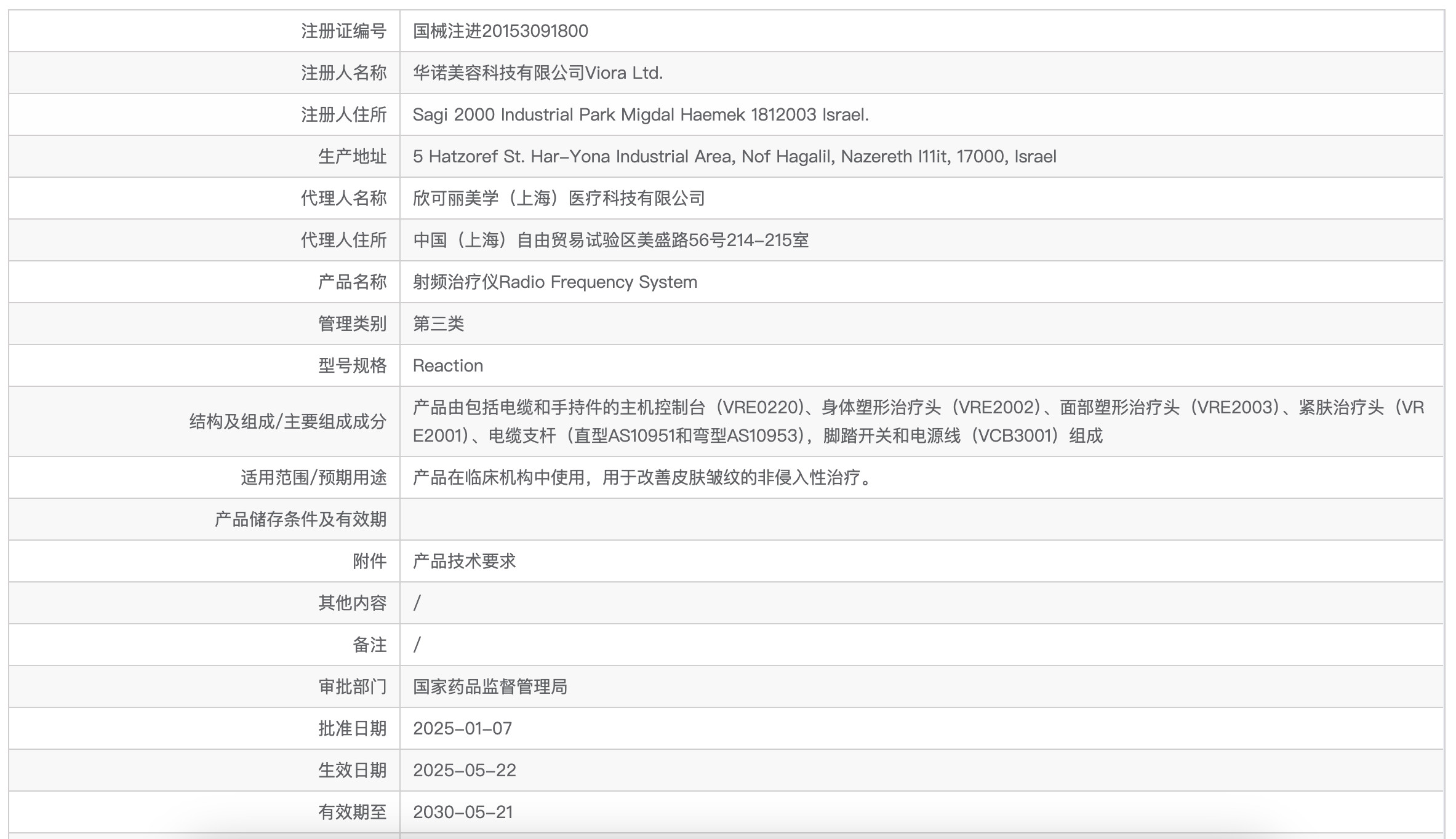The height and width of the screenshot is (839, 1456).
Task: Click approval department 国家药品监督管理局
Action: [x=490, y=686]
